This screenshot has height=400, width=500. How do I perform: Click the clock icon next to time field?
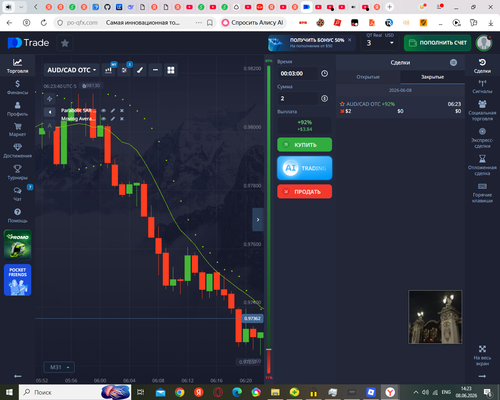(x=324, y=73)
